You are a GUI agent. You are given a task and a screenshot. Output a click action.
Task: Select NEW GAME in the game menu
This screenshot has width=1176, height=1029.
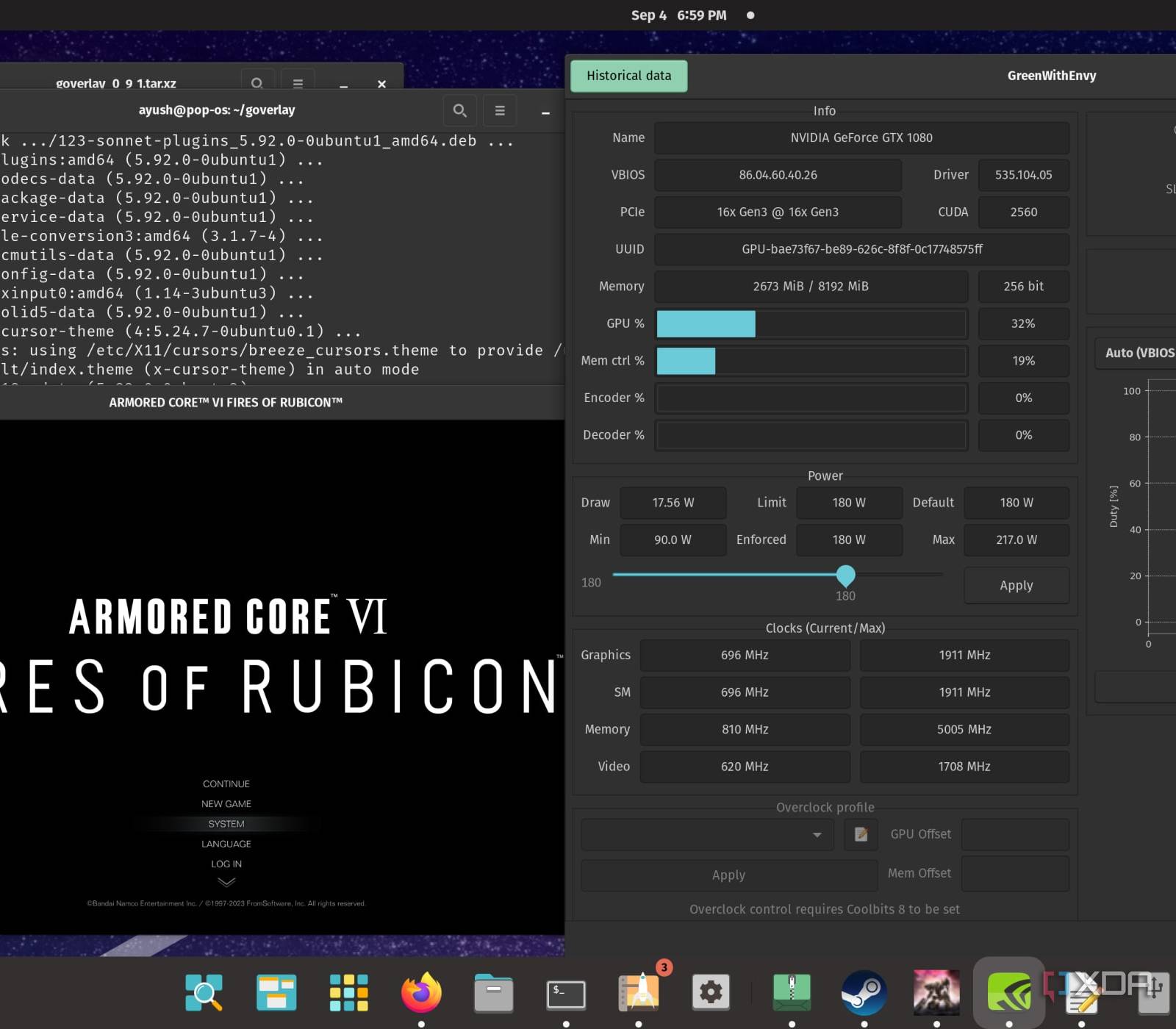click(226, 804)
